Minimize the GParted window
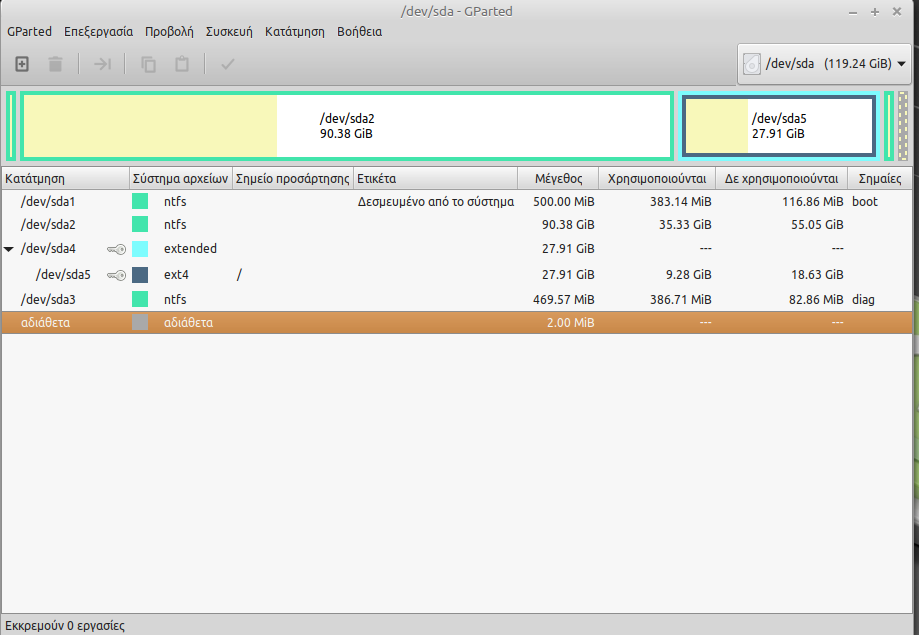Screen dimensions: 919x635 (853, 12)
